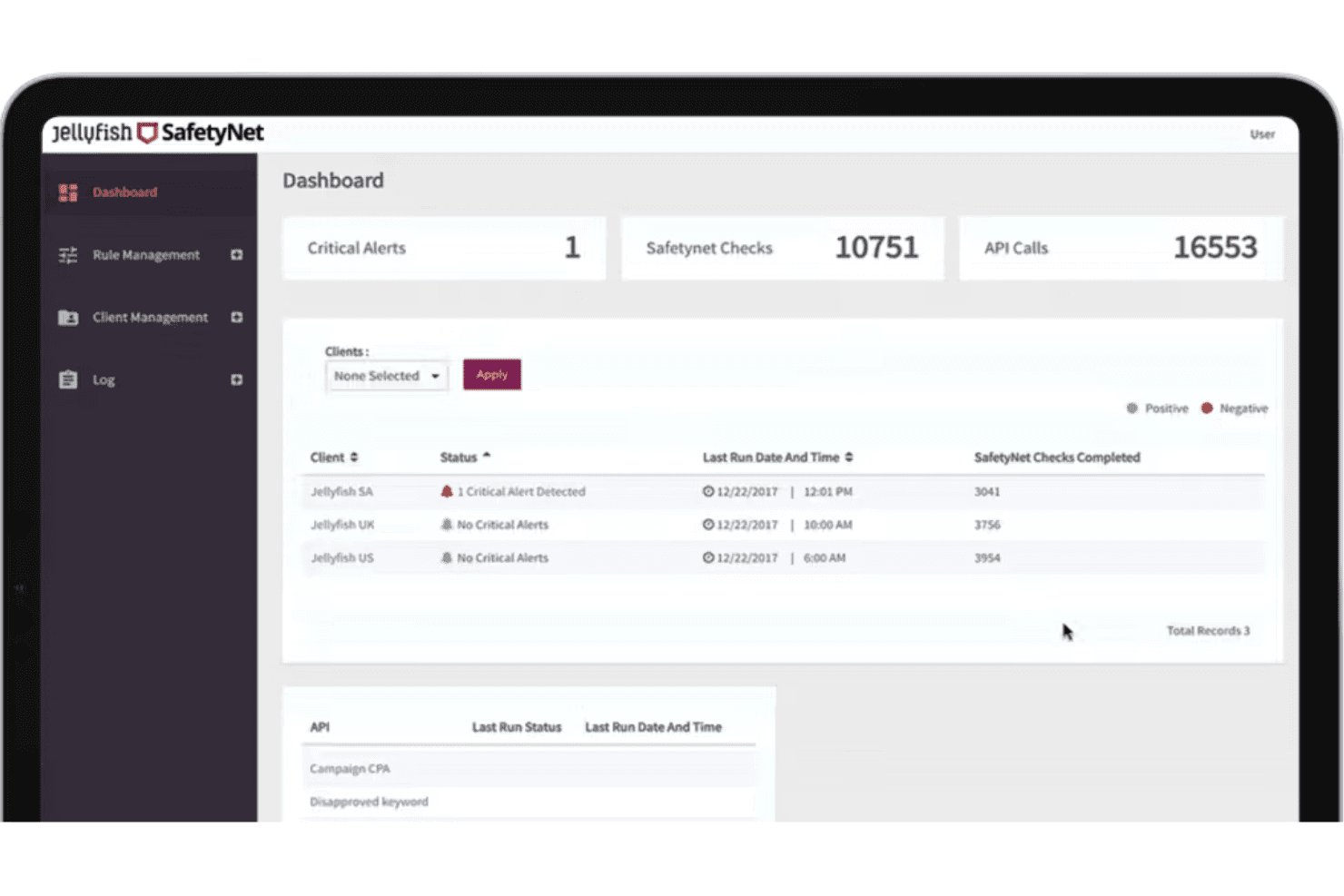Click the Total Records 3 text
This screenshot has height=896, width=1344.
pyautogui.click(x=1208, y=631)
